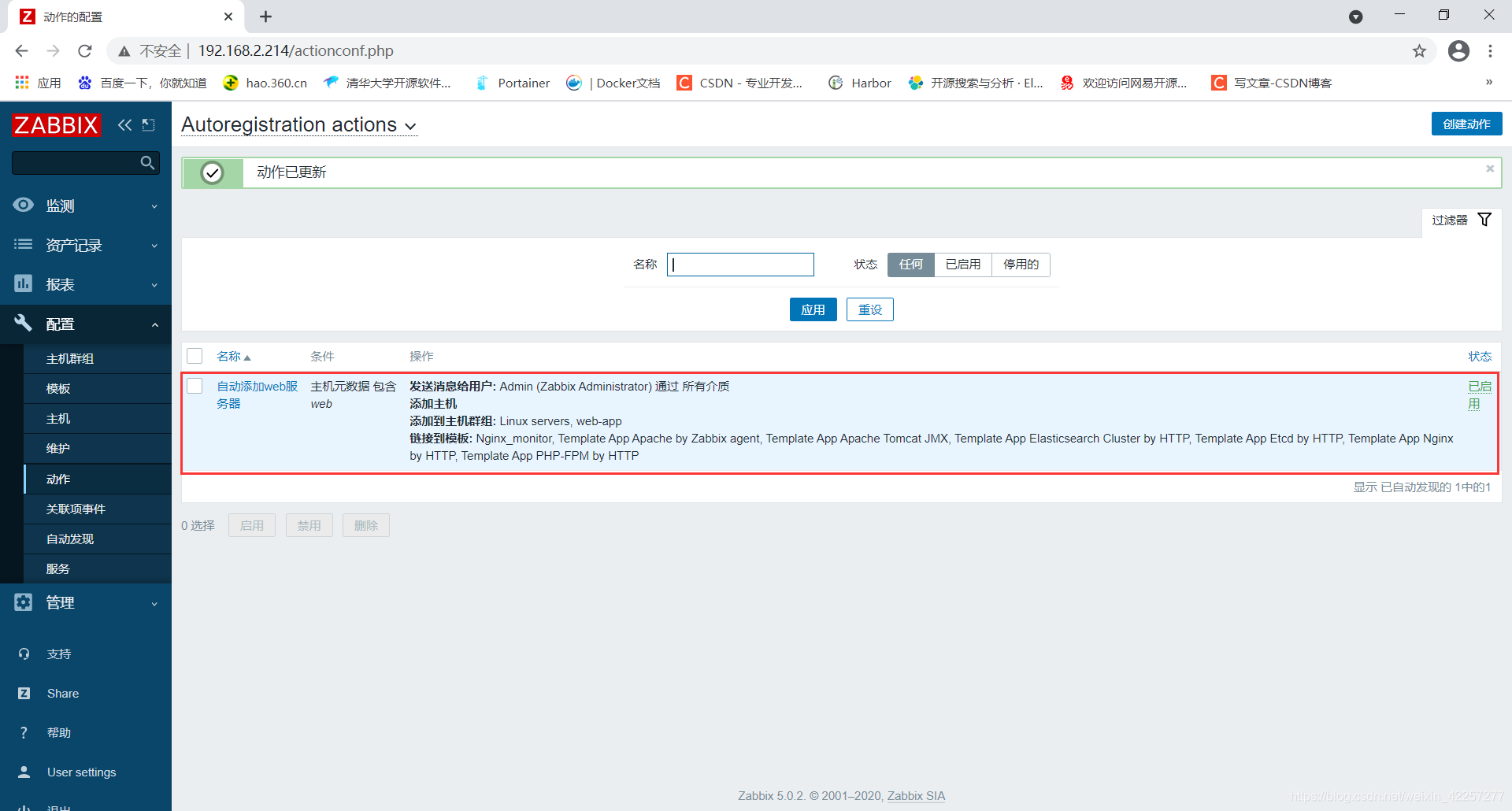Screen dimensions: 1512x811
Task: Open the Docker文档 bookmark
Action: point(613,83)
